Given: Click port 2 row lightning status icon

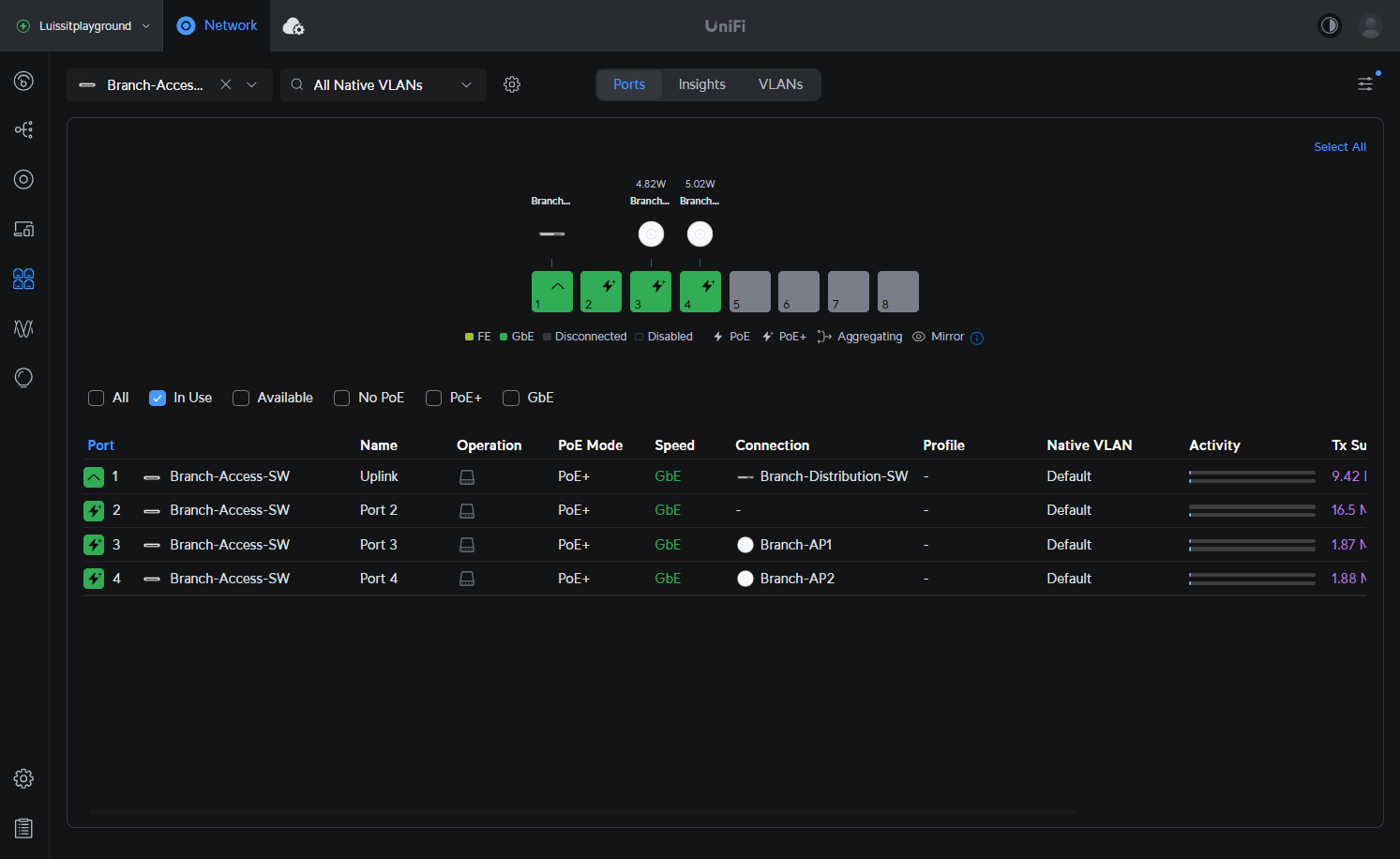Looking at the screenshot, I should coord(94,511).
